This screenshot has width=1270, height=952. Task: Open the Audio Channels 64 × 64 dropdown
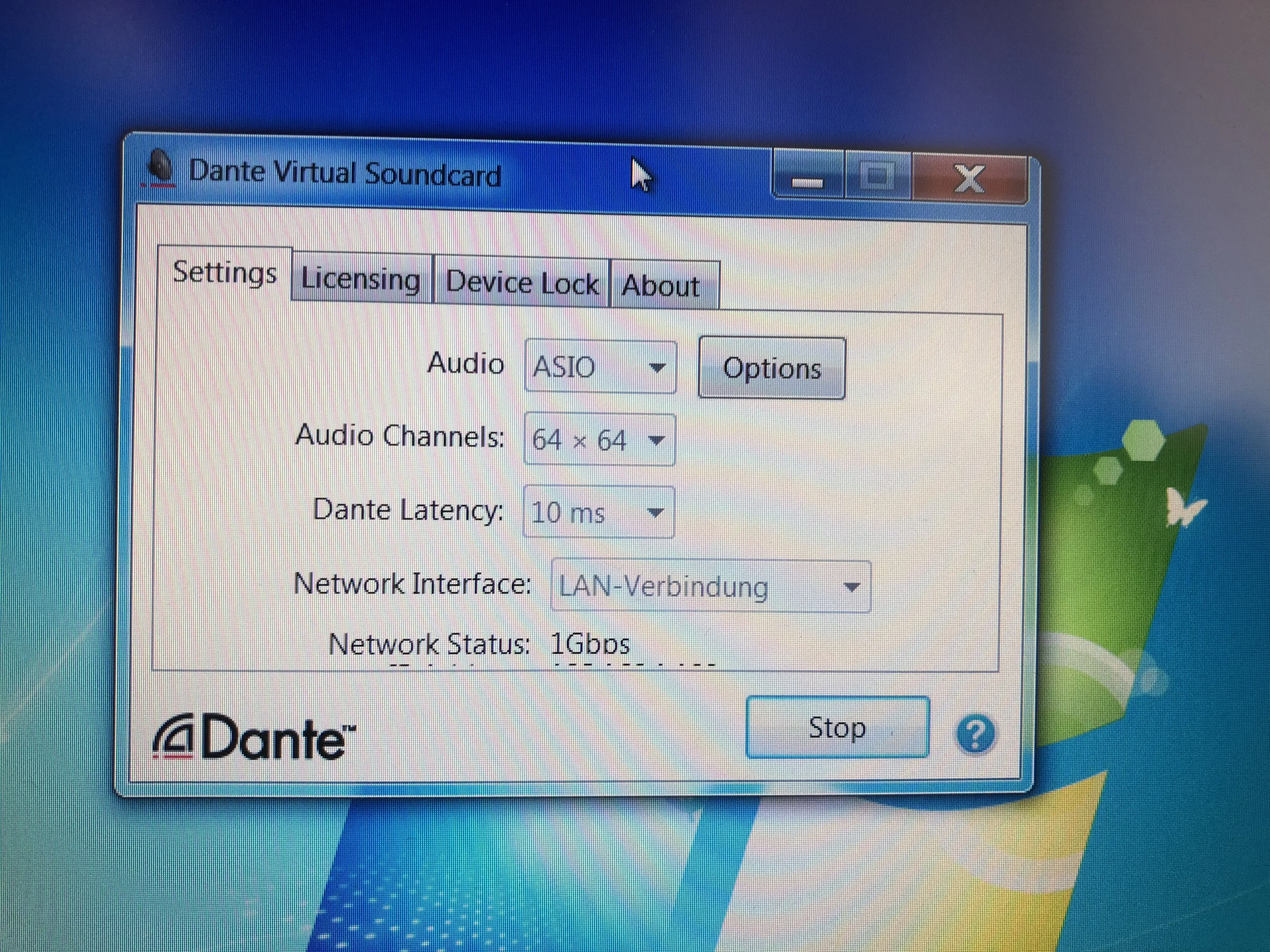[599, 440]
